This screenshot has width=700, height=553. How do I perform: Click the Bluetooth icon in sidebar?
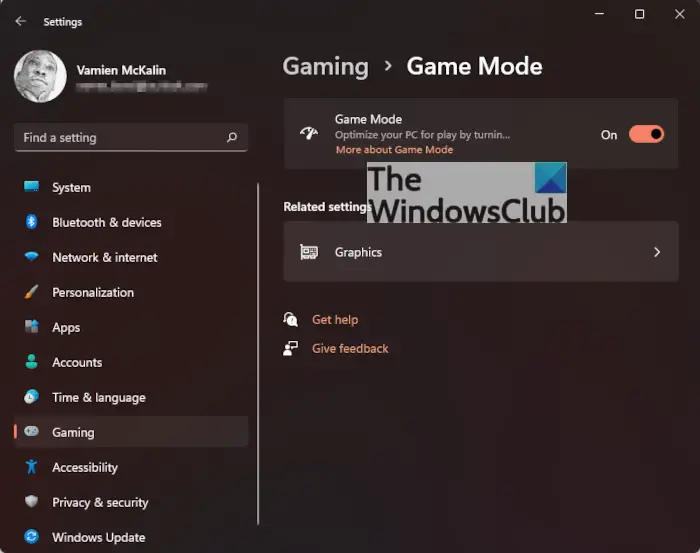coord(31,222)
